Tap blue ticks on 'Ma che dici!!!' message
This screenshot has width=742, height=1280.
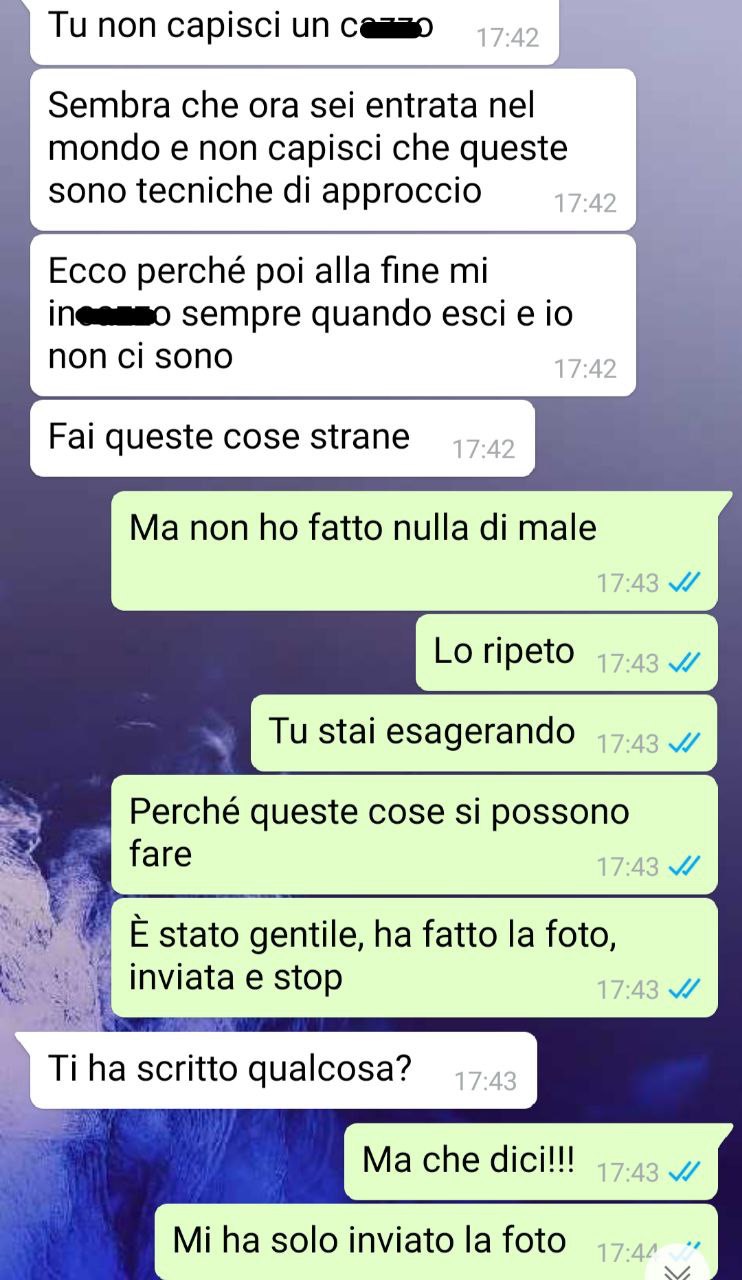[x=684, y=1172]
